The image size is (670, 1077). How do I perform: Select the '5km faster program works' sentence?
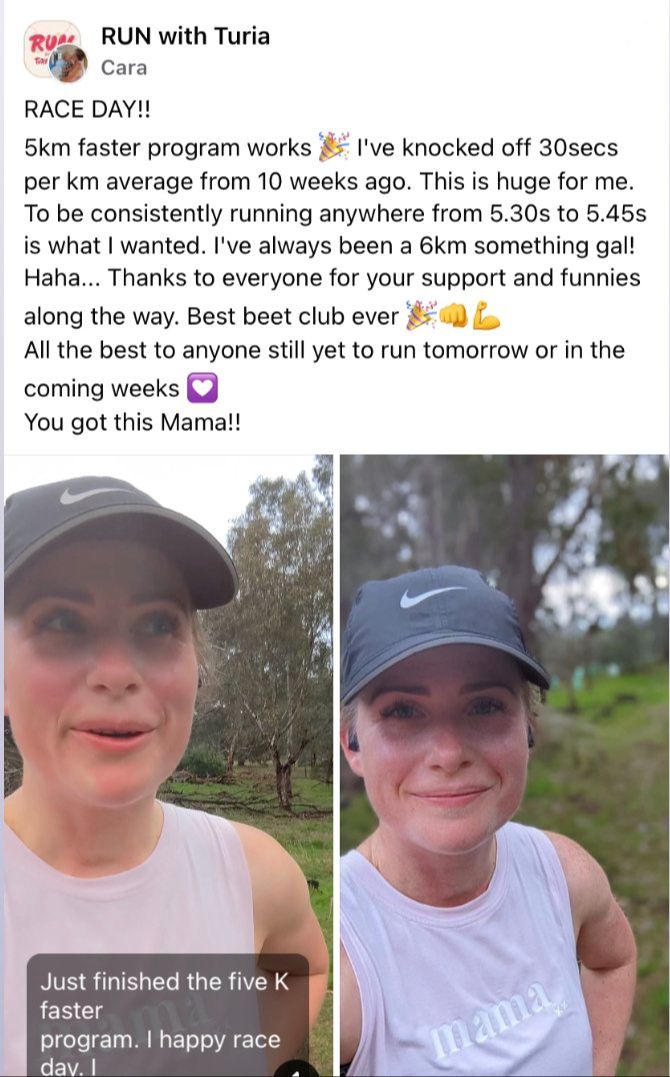168,148
